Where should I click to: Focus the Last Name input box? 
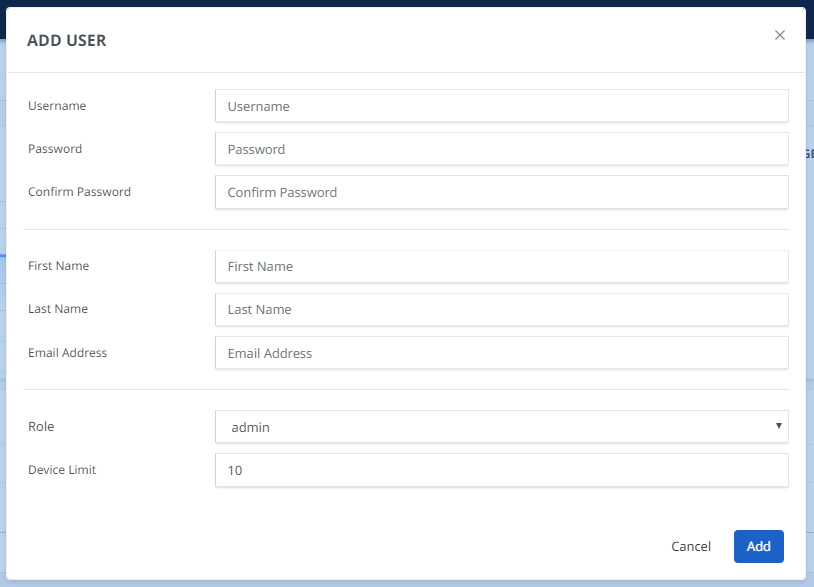coord(501,310)
